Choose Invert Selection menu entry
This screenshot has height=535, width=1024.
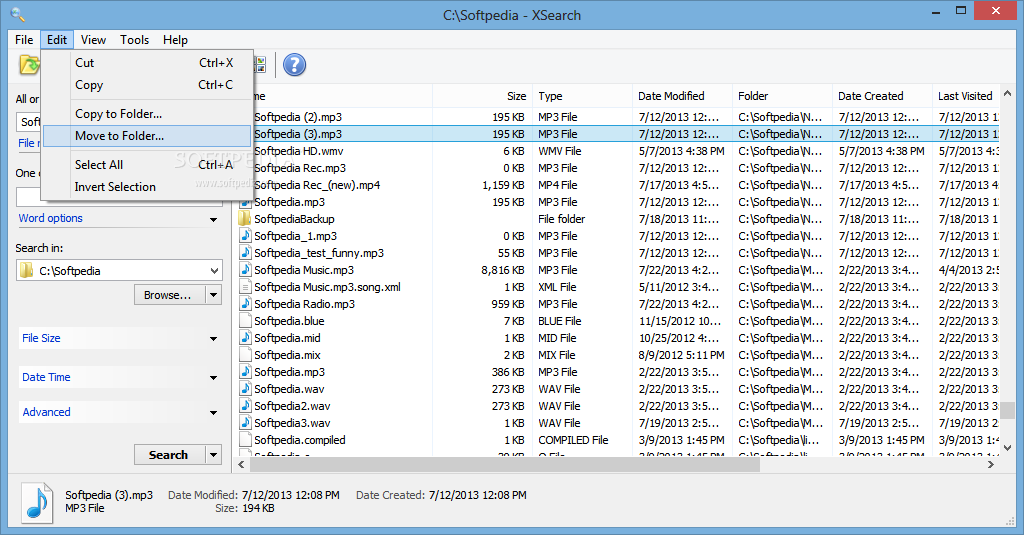tap(146, 187)
